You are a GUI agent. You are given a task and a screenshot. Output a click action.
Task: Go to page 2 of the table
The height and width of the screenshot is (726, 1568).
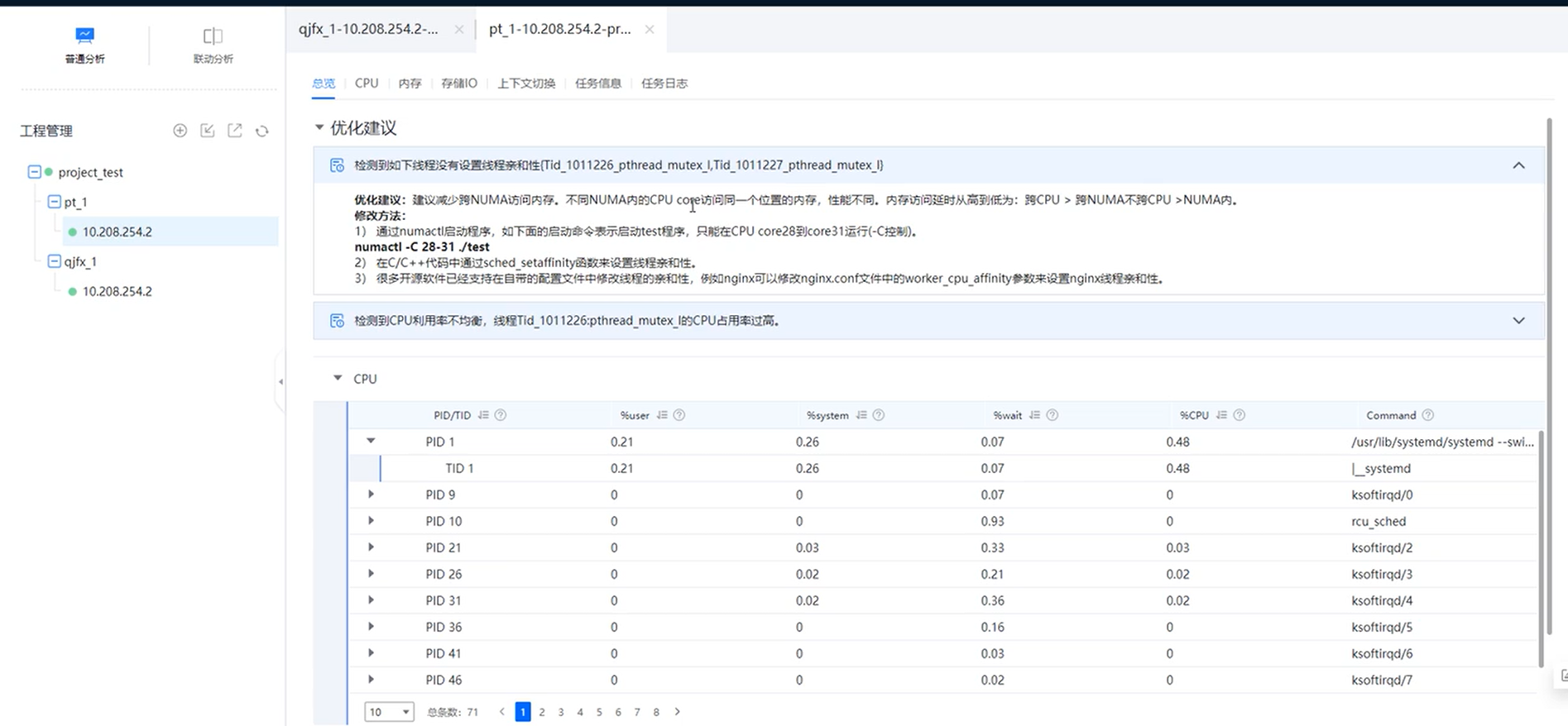542,712
